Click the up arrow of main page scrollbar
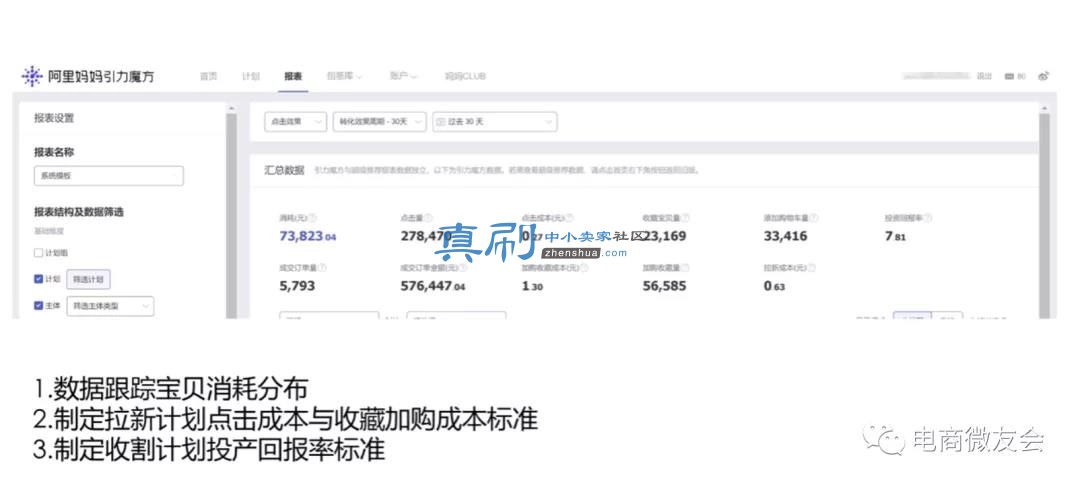Viewport: 1080px width, 487px height. pos(1043,109)
